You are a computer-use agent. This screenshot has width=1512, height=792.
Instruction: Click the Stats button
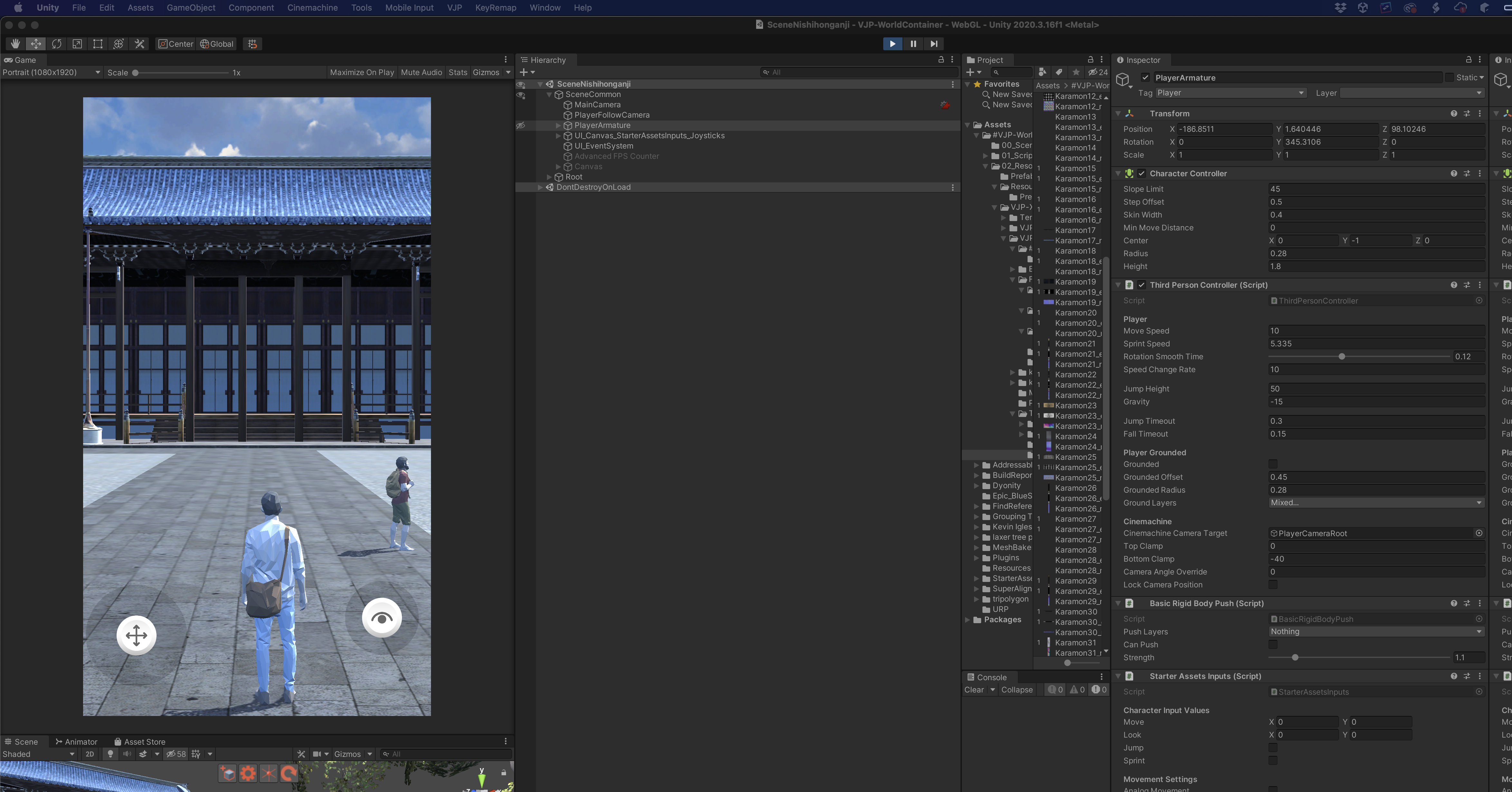point(458,72)
